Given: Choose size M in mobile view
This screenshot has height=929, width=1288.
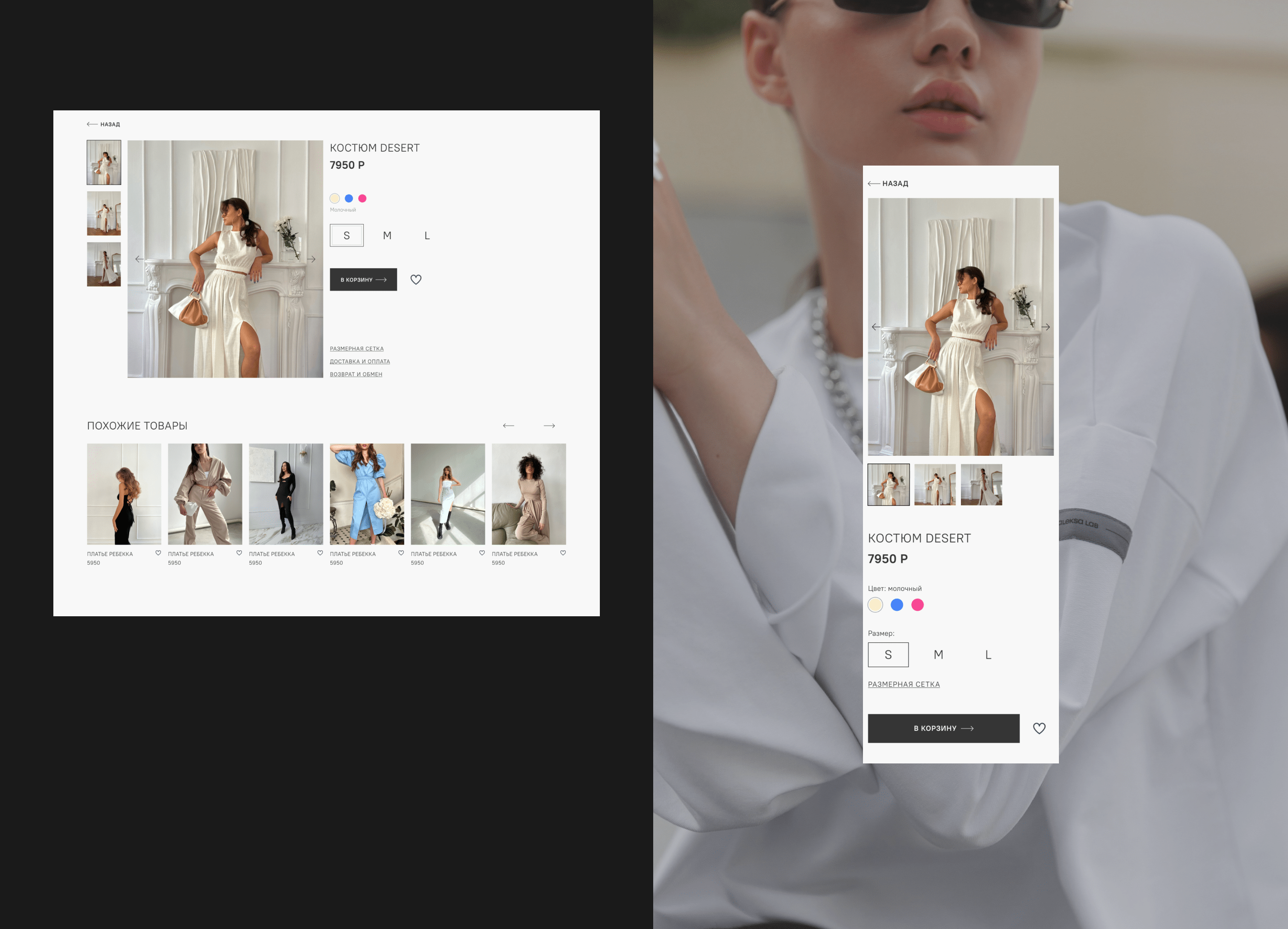Looking at the screenshot, I should 938,655.
